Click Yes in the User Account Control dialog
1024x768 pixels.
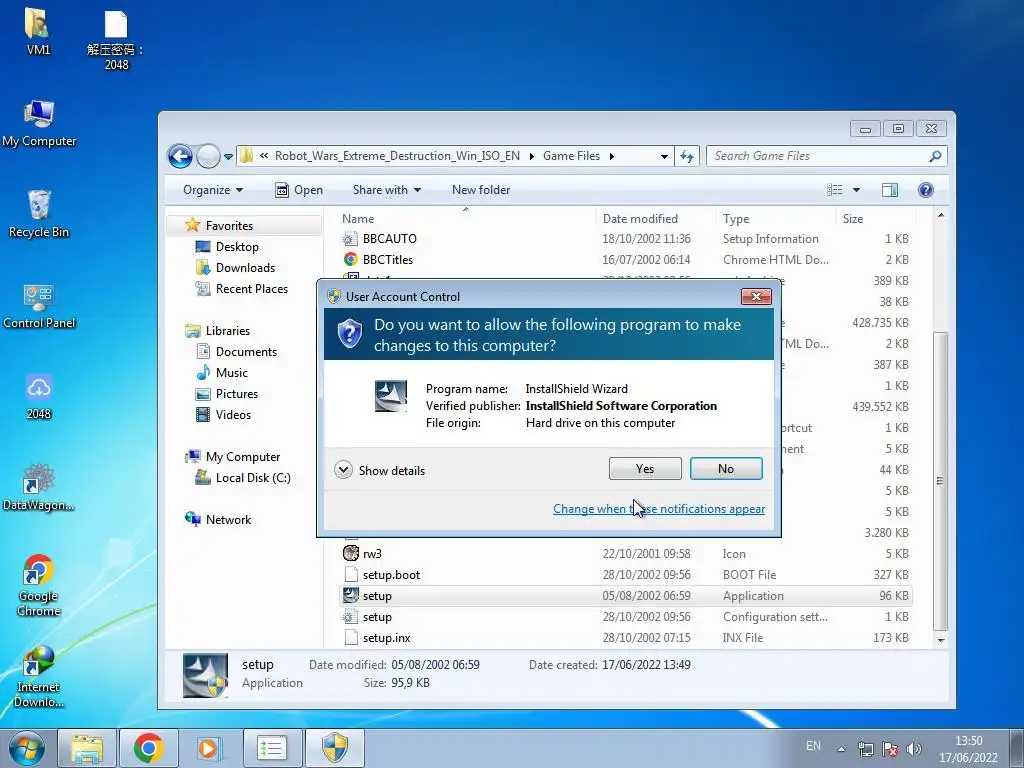click(645, 469)
